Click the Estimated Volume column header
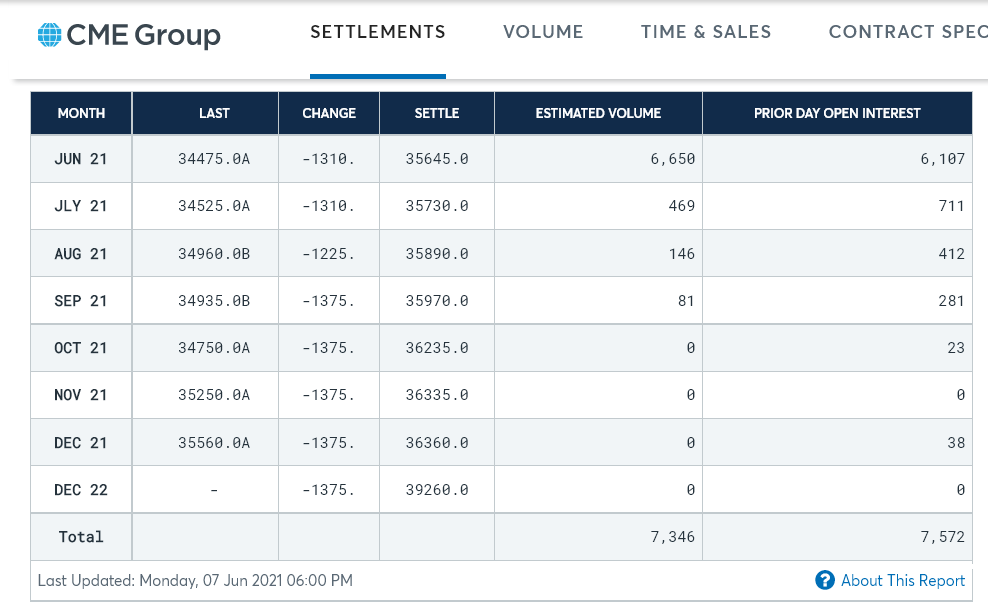 pos(598,113)
